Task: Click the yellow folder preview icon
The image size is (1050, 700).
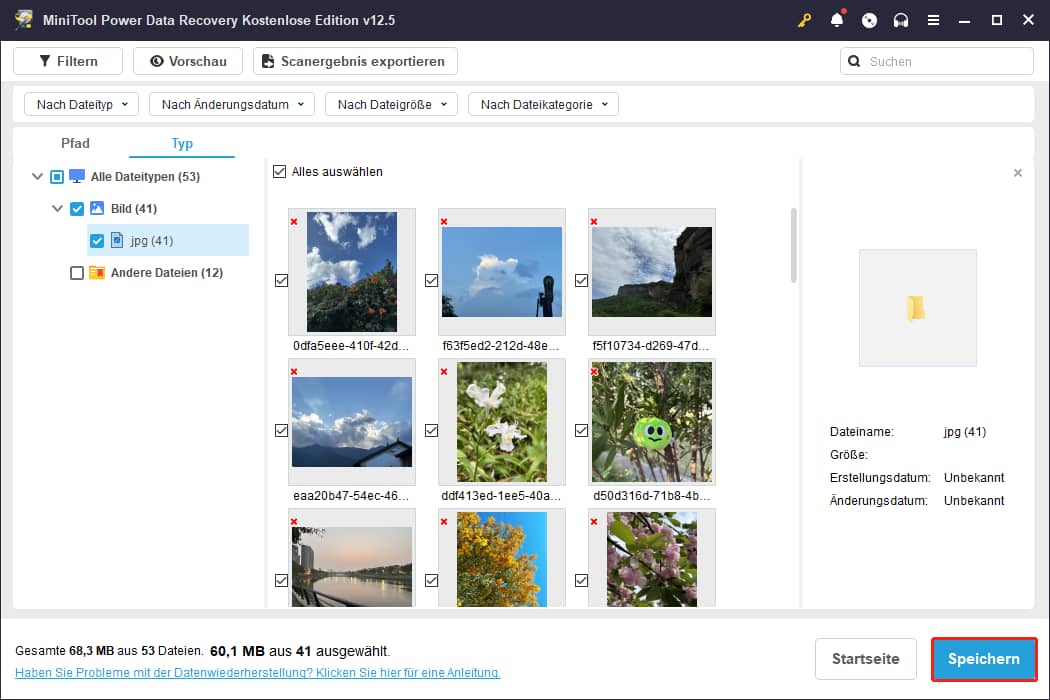Action: tap(915, 308)
